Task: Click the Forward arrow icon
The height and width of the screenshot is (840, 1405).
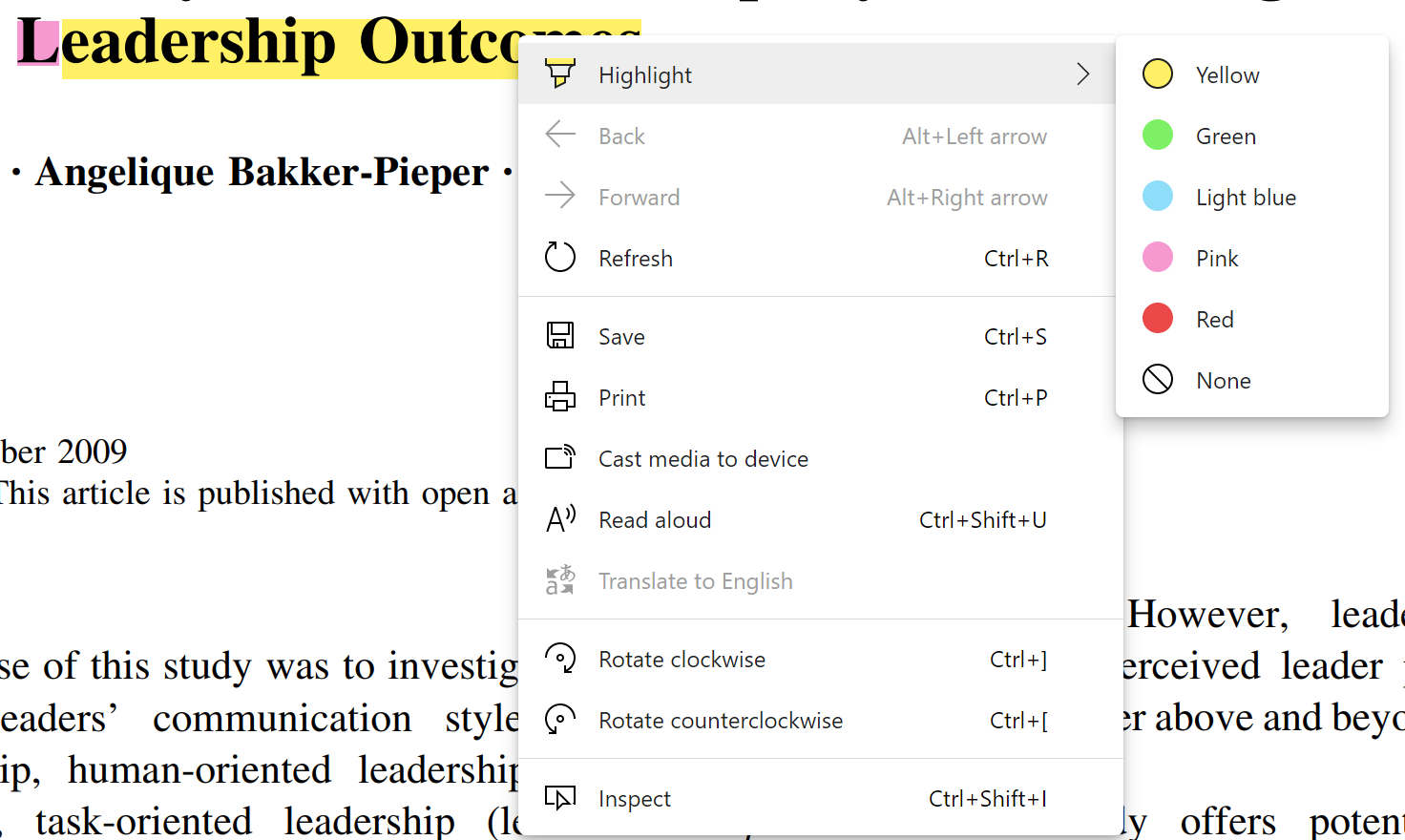Action: click(x=560, y=196)
